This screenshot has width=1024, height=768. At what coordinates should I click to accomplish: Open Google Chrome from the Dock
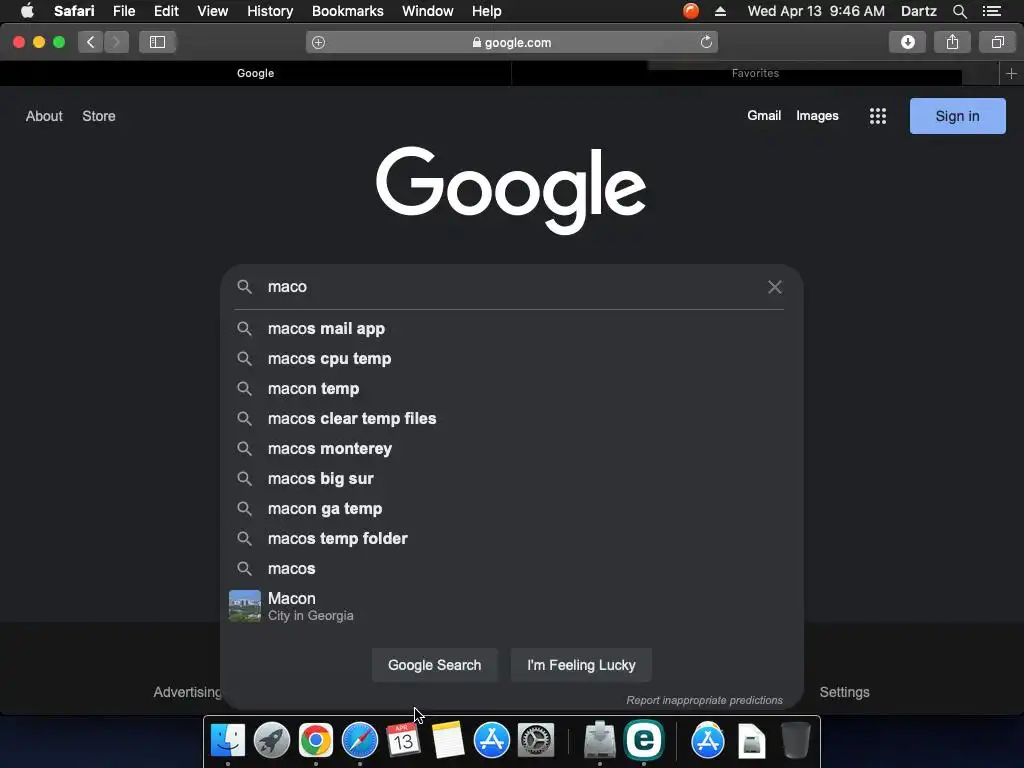316,741
